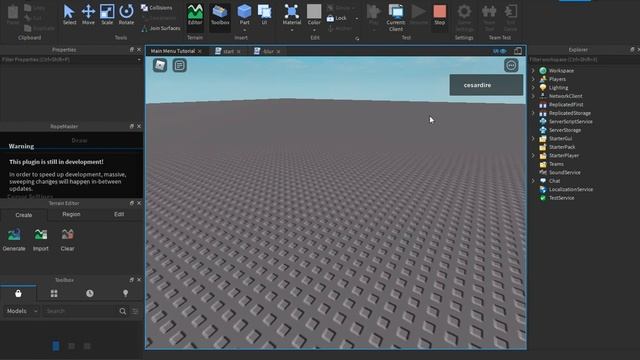640x360 pixels.
Task: Select the Select tool in the ribbon
Action: tap(69, 15)
